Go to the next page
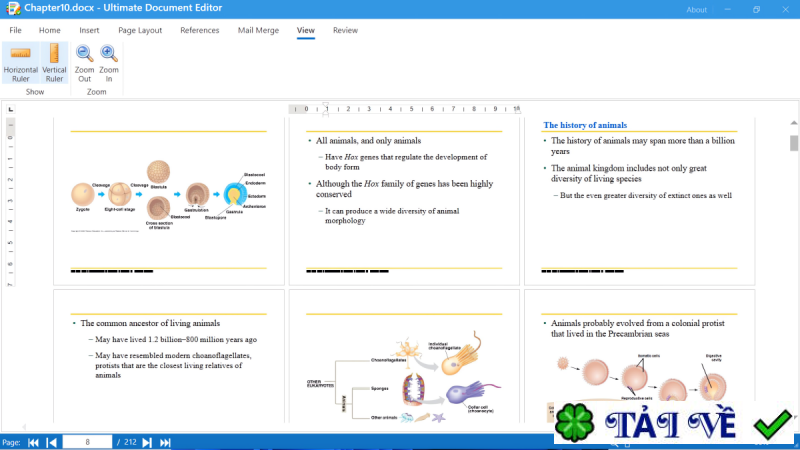Screen dimensions: 800x450 pos(147,442)
